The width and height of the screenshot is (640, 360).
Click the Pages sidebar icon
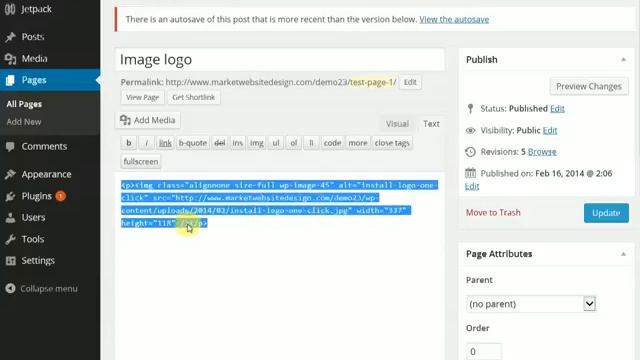coord(10,80)
